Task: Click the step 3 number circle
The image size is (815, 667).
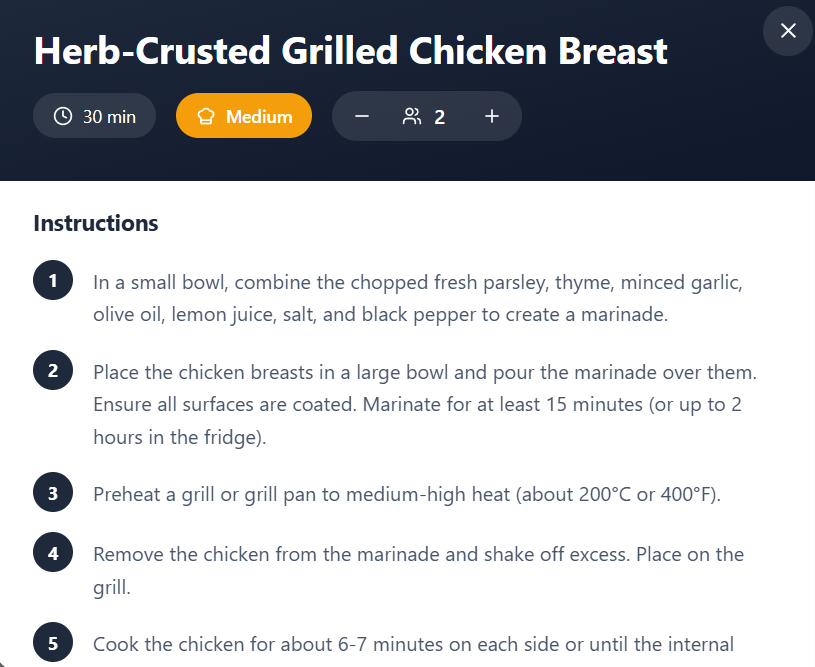Action: coord(53,493)
